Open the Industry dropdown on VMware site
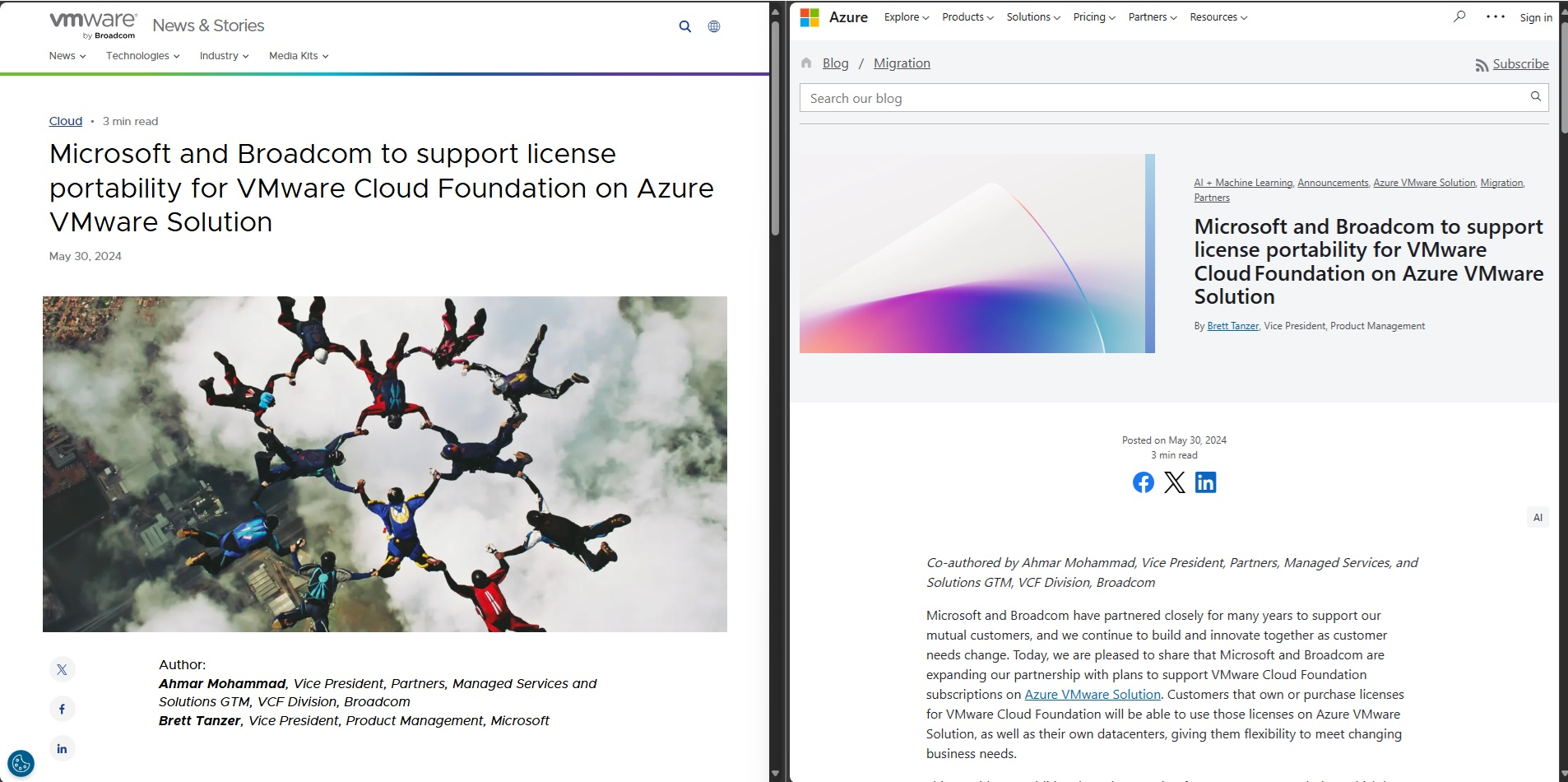 pos(223,56)
